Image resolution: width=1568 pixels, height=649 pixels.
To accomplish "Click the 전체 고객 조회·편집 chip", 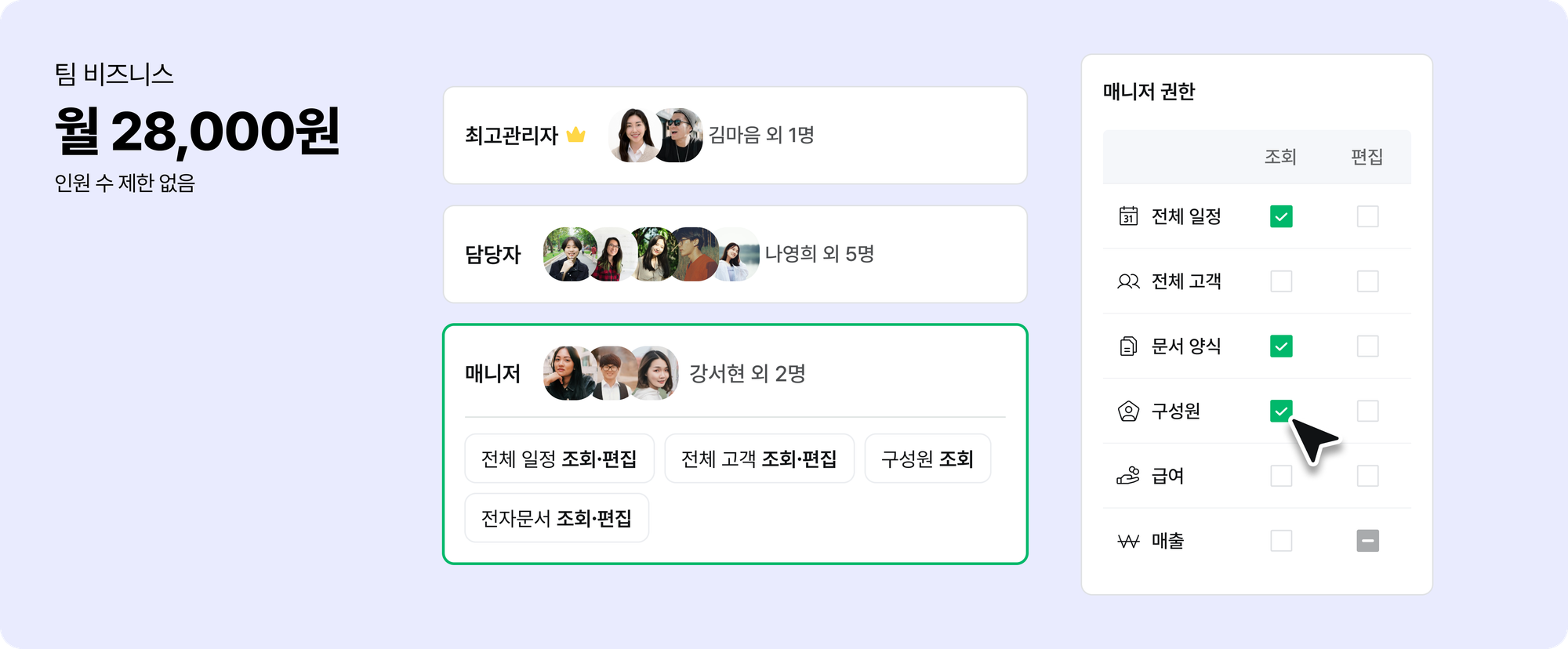I will 759,459.
